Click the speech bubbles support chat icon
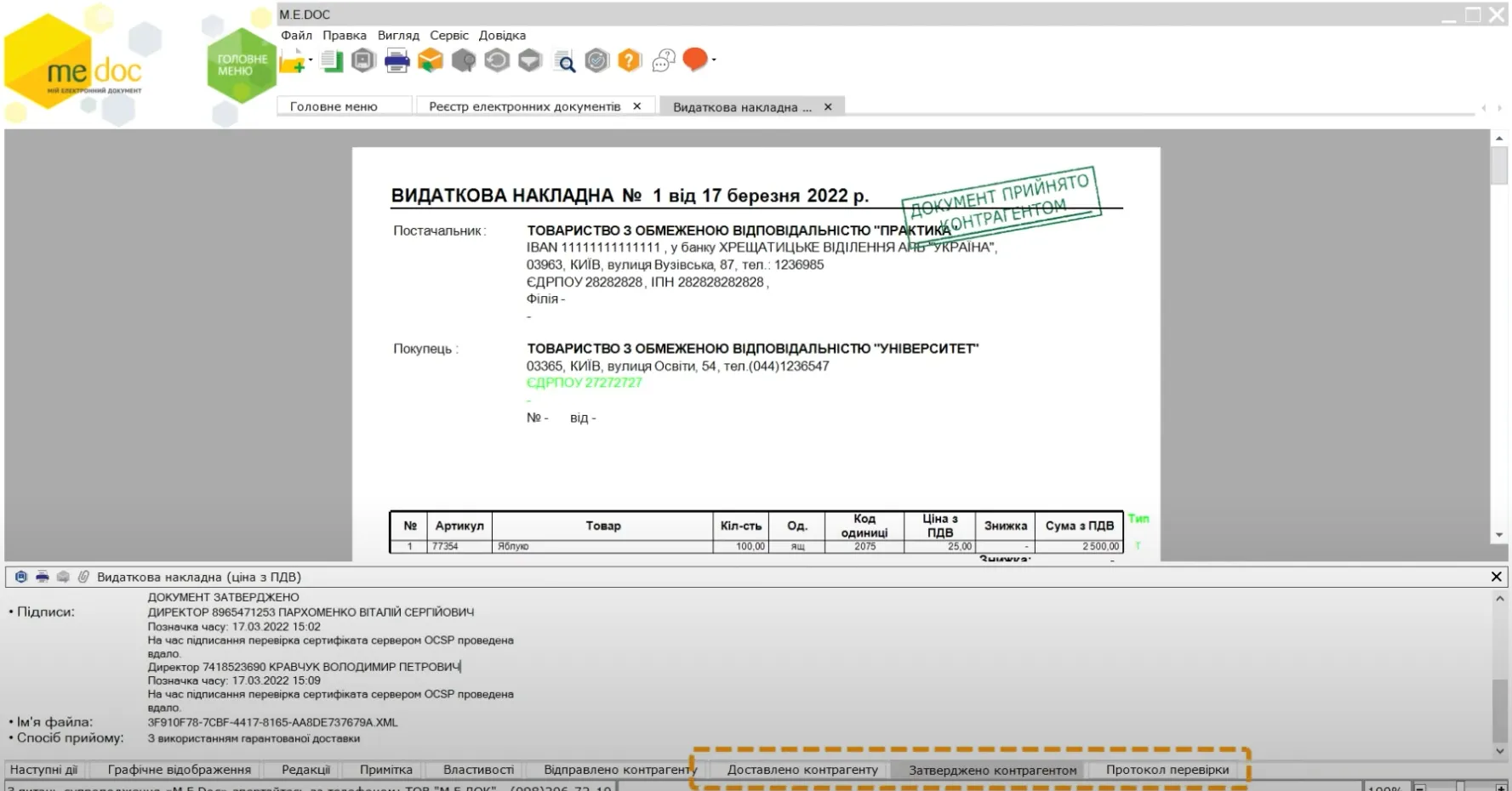The width and height of the screenshot is (1512, 791). tap(664, 60)
